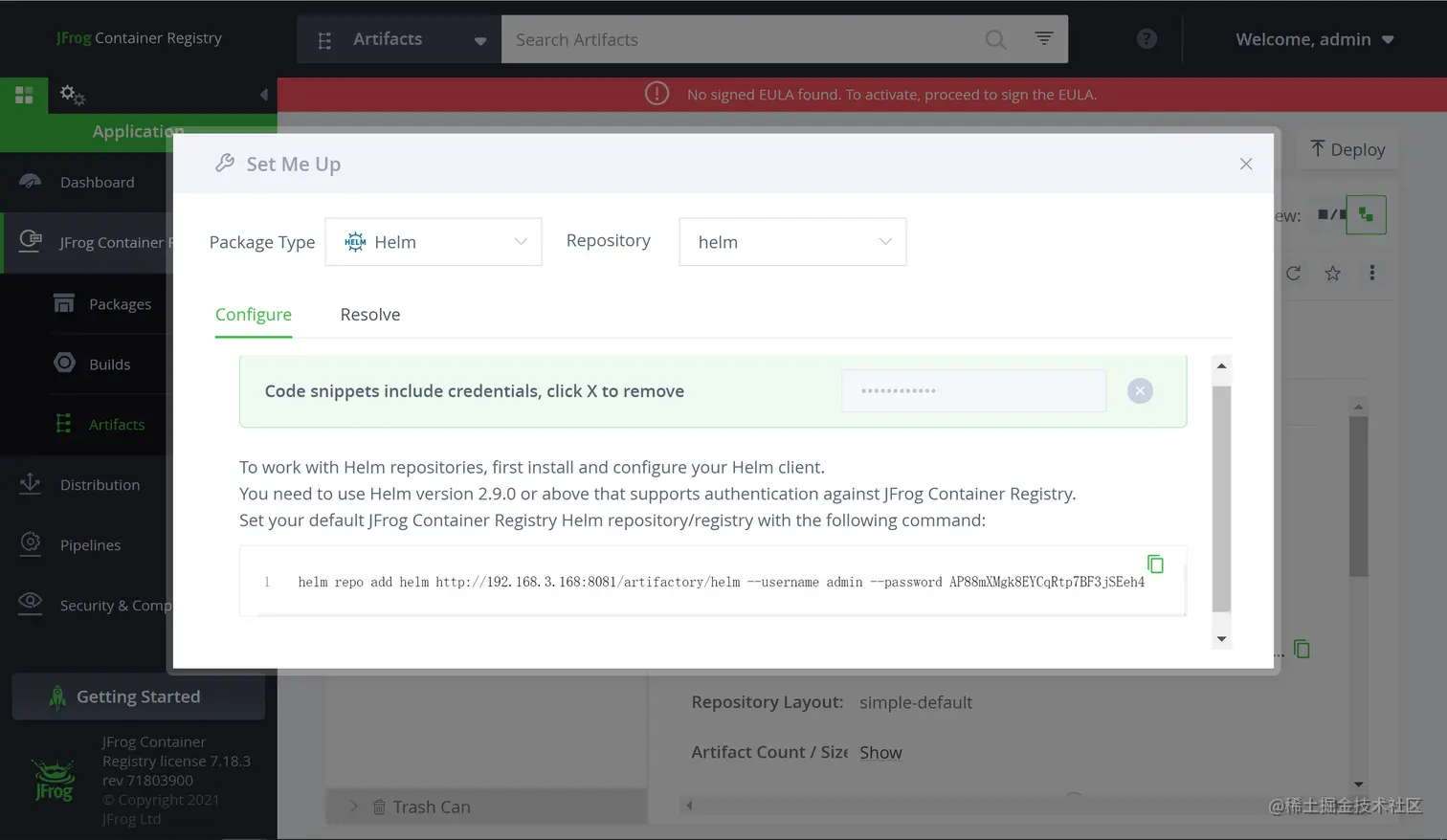Click the Artifacts tree icon in sidebar

pyautogui.click(x=64, y=423)
